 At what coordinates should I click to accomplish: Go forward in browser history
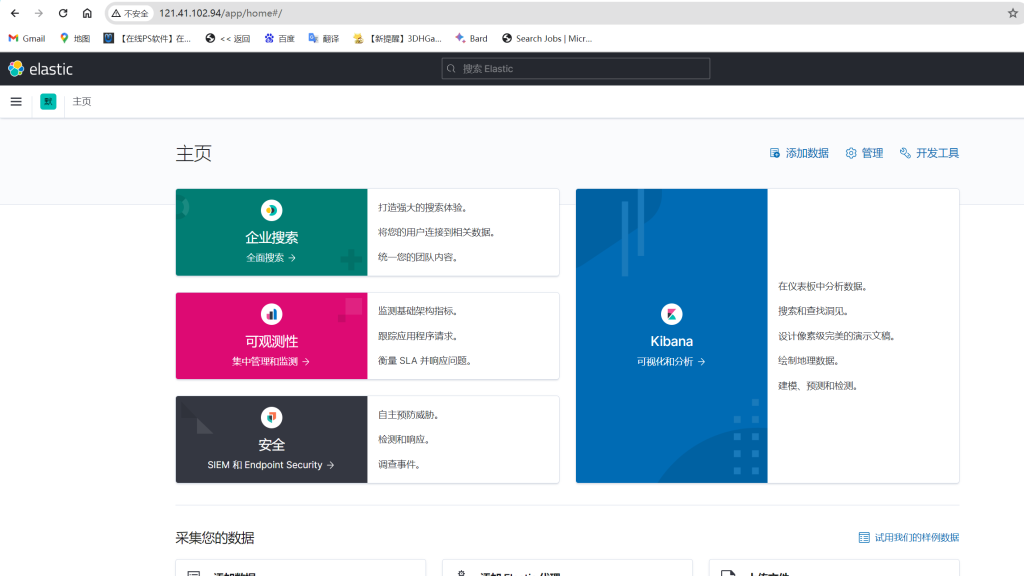tap(39, 13)
